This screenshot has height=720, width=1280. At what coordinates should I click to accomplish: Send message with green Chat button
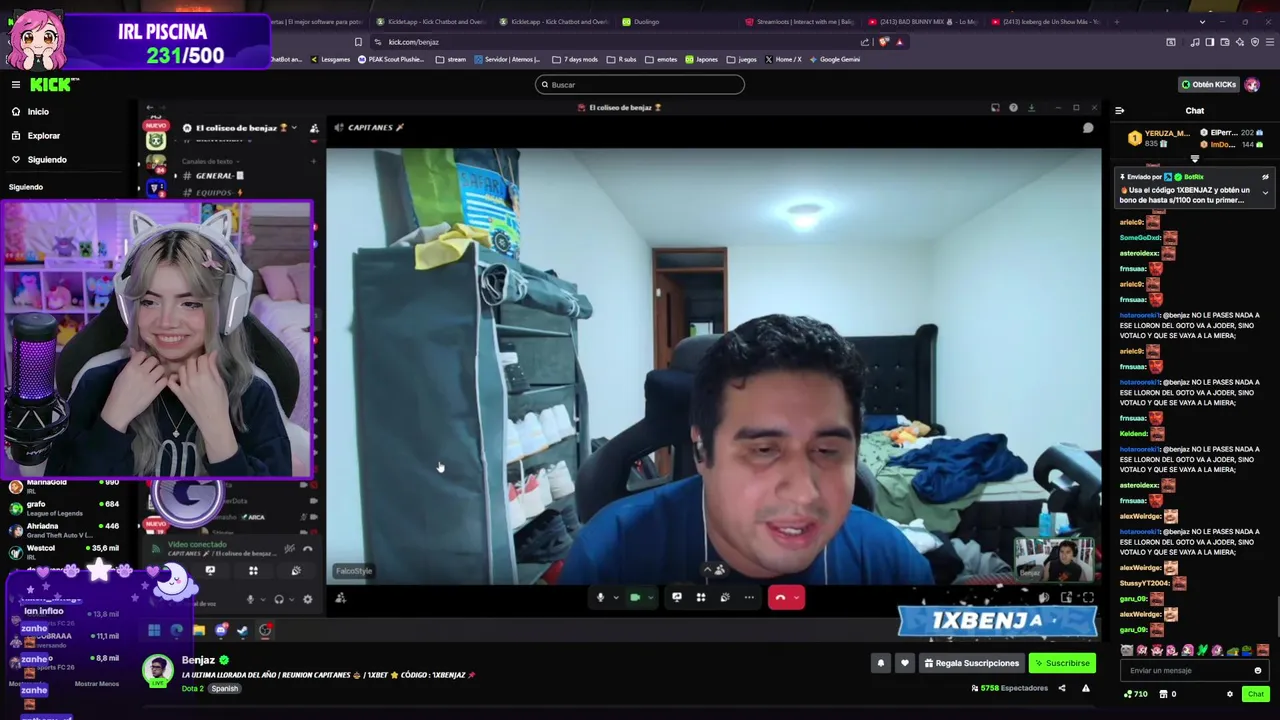pyautogui.click(x=1256, y=694)
